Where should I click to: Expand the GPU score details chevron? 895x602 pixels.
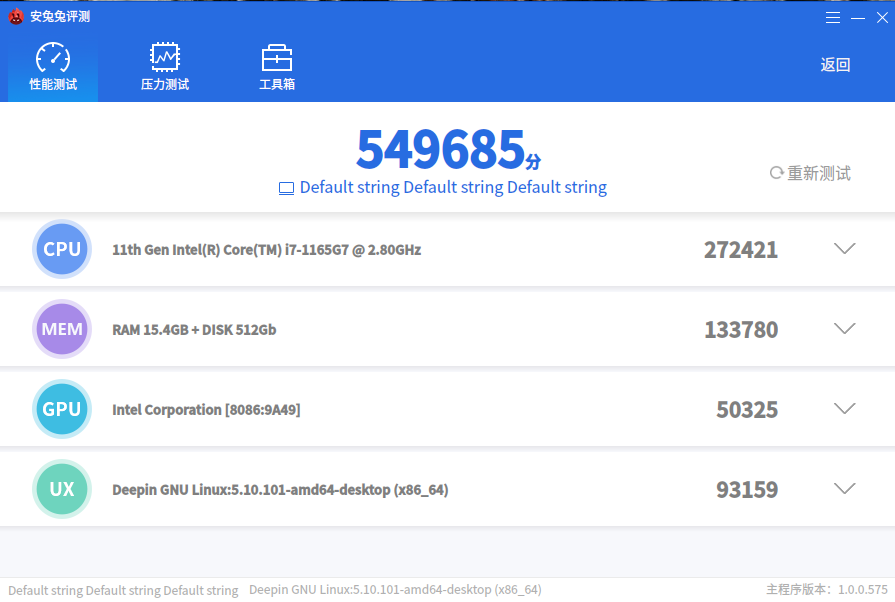845,408
